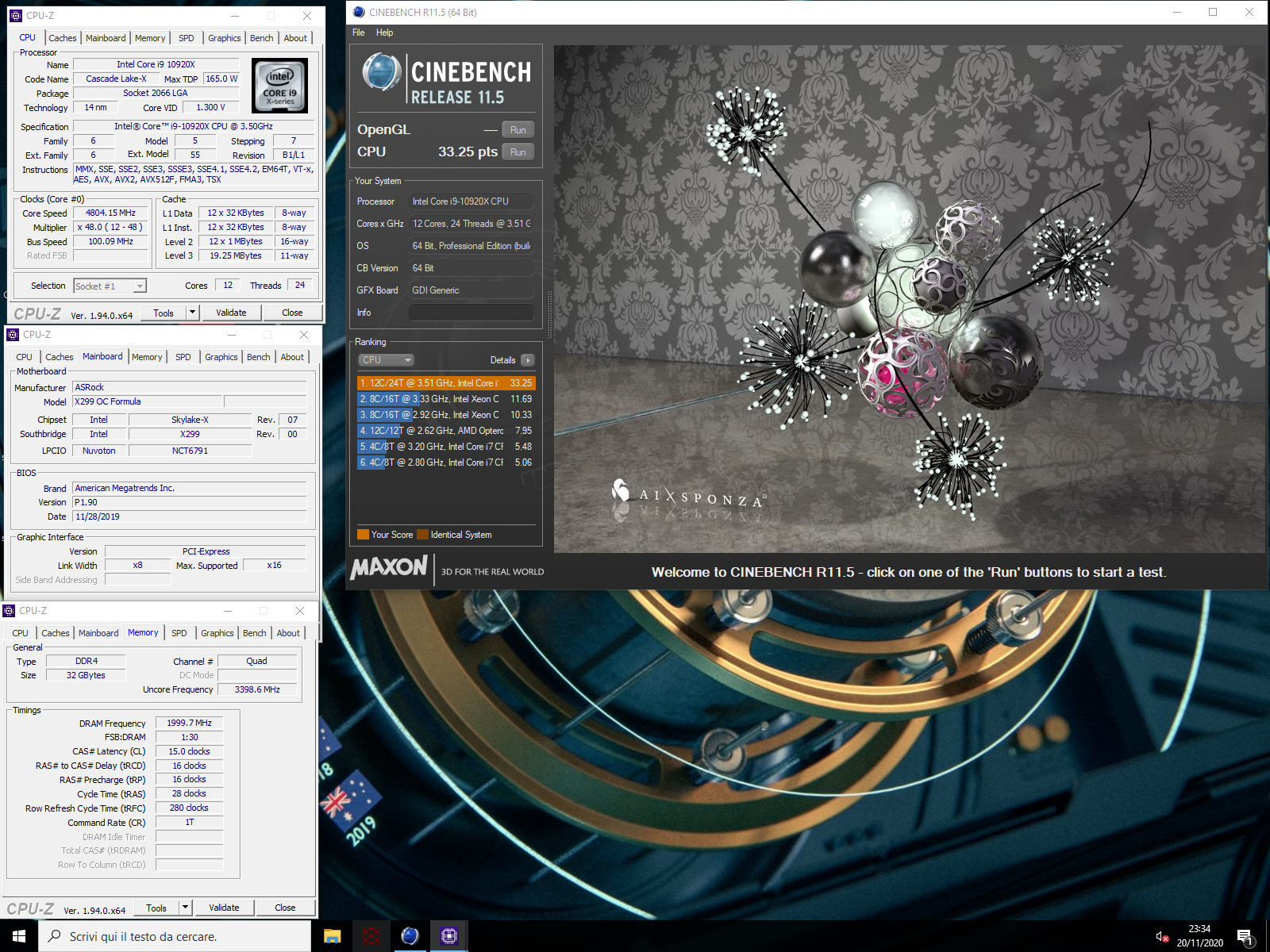The height and width of the screenshot is (952, 1270).
Task: Click the Uncore Frequency value 3398.6 MHz
Action: (257, 689)
